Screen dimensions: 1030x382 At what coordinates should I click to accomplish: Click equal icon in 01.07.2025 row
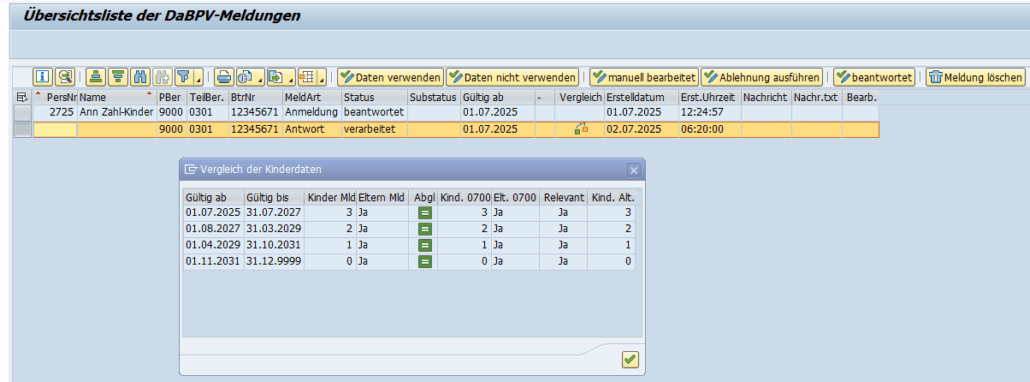[424, 213]
